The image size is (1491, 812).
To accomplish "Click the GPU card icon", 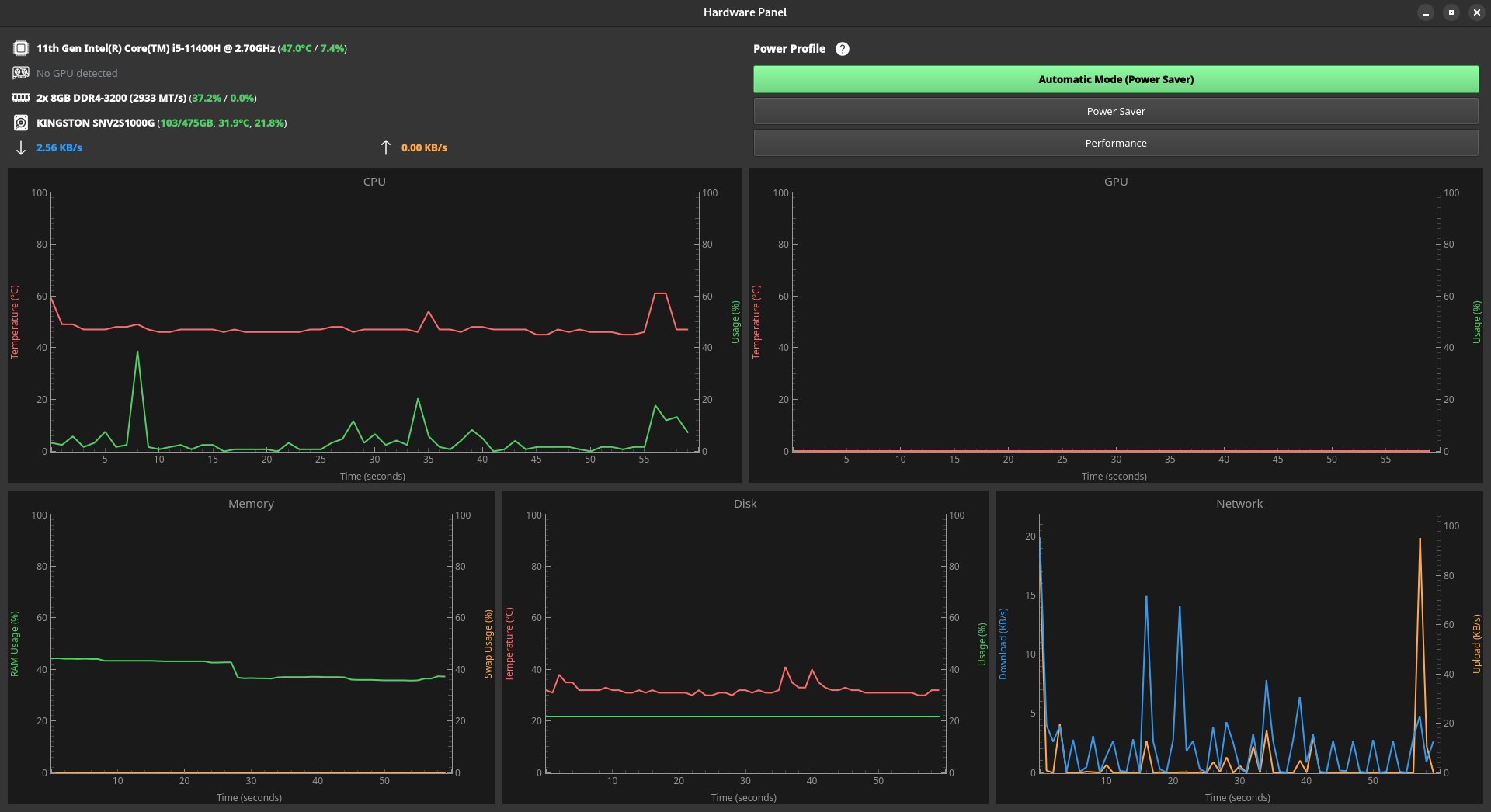I will 21,73.
